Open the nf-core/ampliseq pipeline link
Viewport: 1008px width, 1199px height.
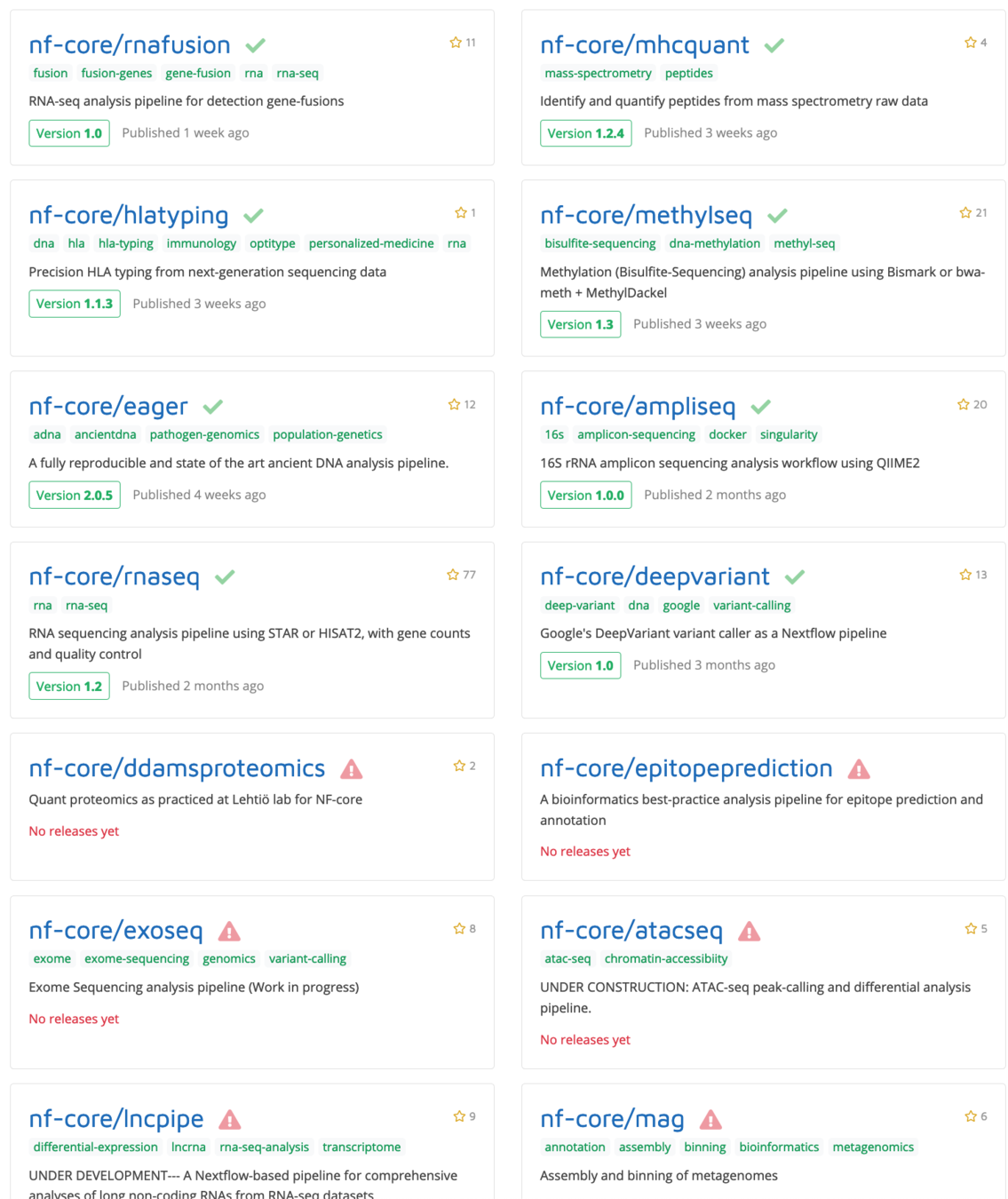(638, 408)
